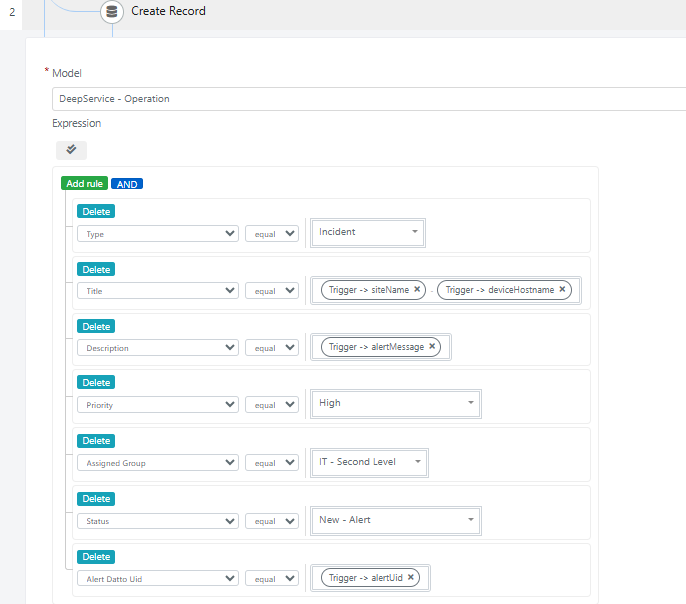Remove the Trigger -> alertUid token

tap(410, 577)
